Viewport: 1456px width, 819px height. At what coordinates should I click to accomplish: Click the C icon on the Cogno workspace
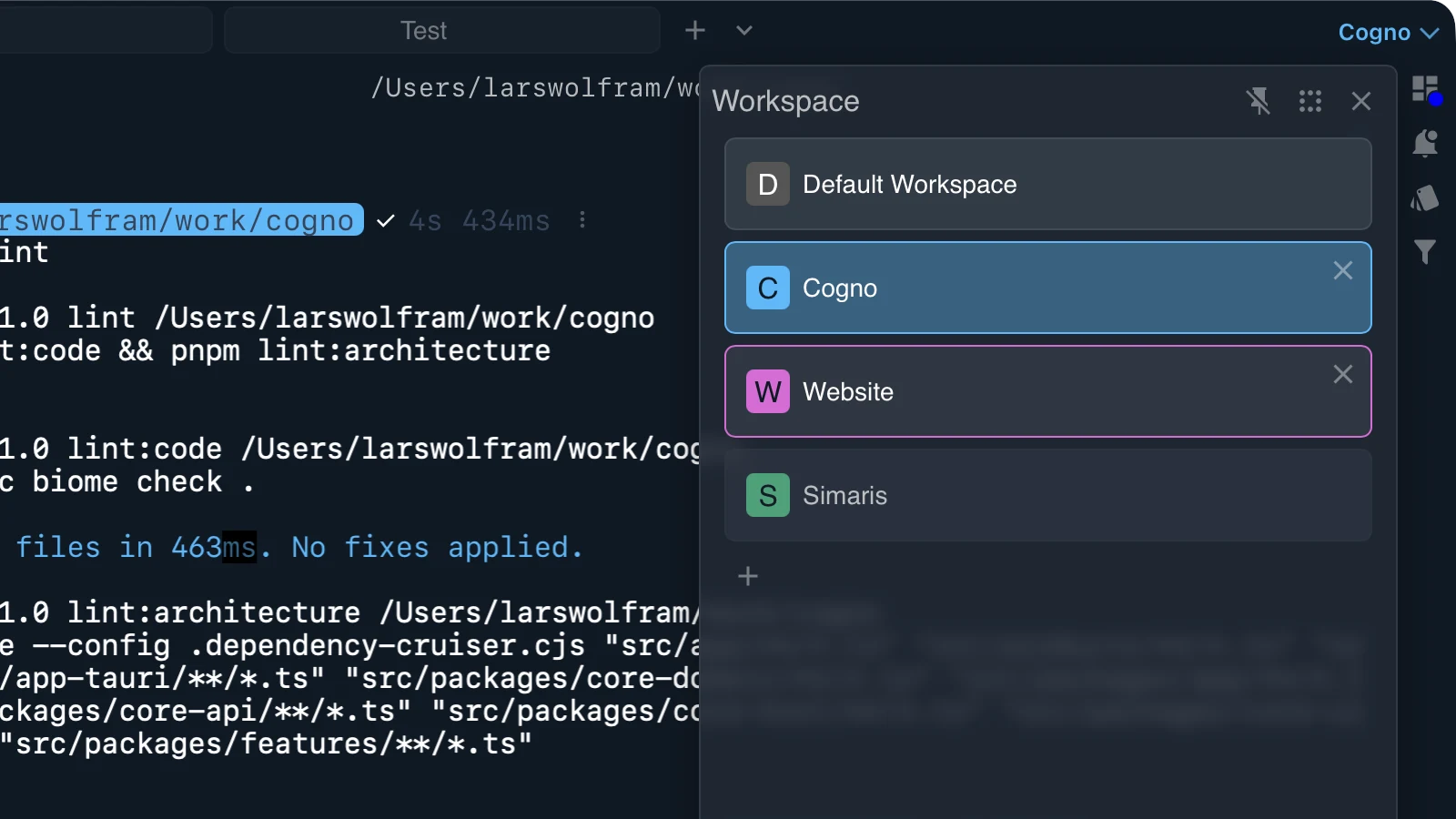[767, 288]
